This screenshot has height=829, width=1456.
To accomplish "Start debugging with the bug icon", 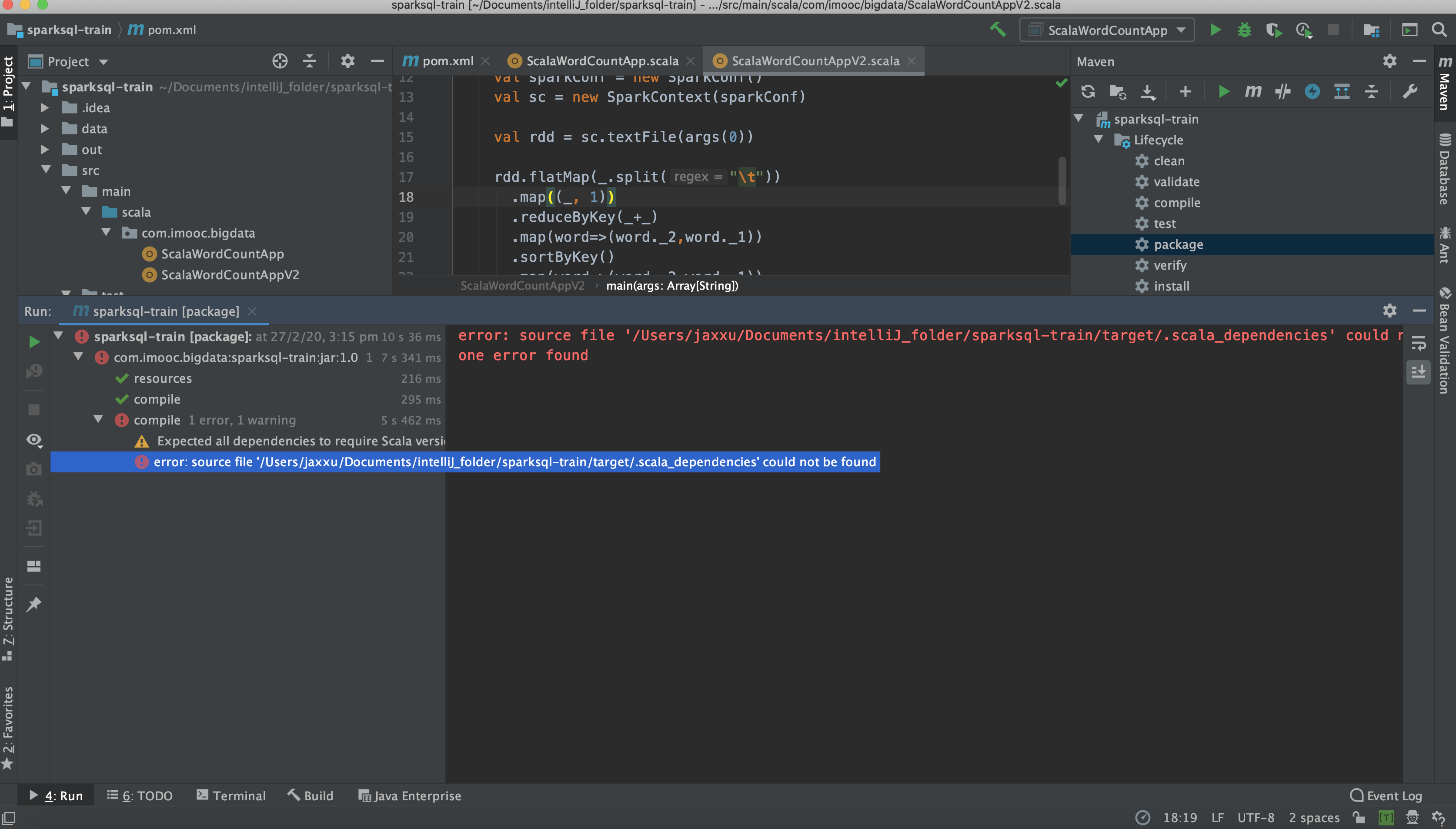I will click(x=1244, y=30).
